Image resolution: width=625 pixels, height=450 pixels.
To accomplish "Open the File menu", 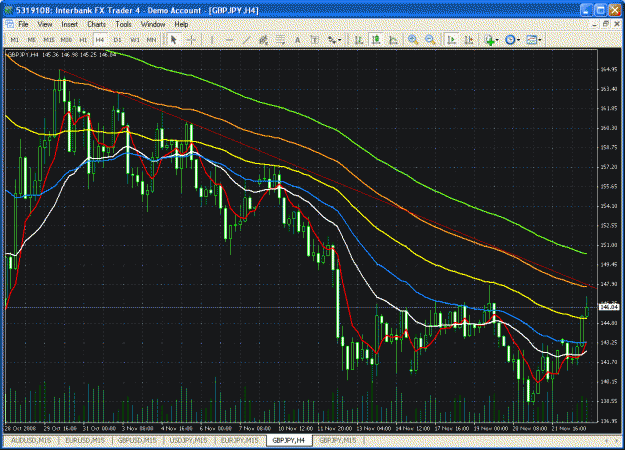I will (x=24, y=24).
